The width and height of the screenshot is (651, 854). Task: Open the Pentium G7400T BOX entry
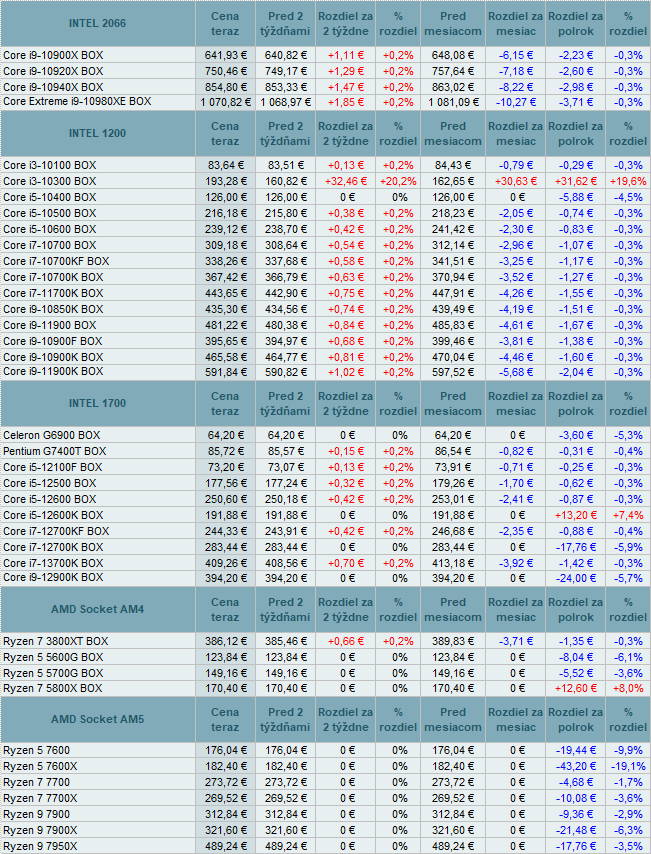tap(54, 451)
